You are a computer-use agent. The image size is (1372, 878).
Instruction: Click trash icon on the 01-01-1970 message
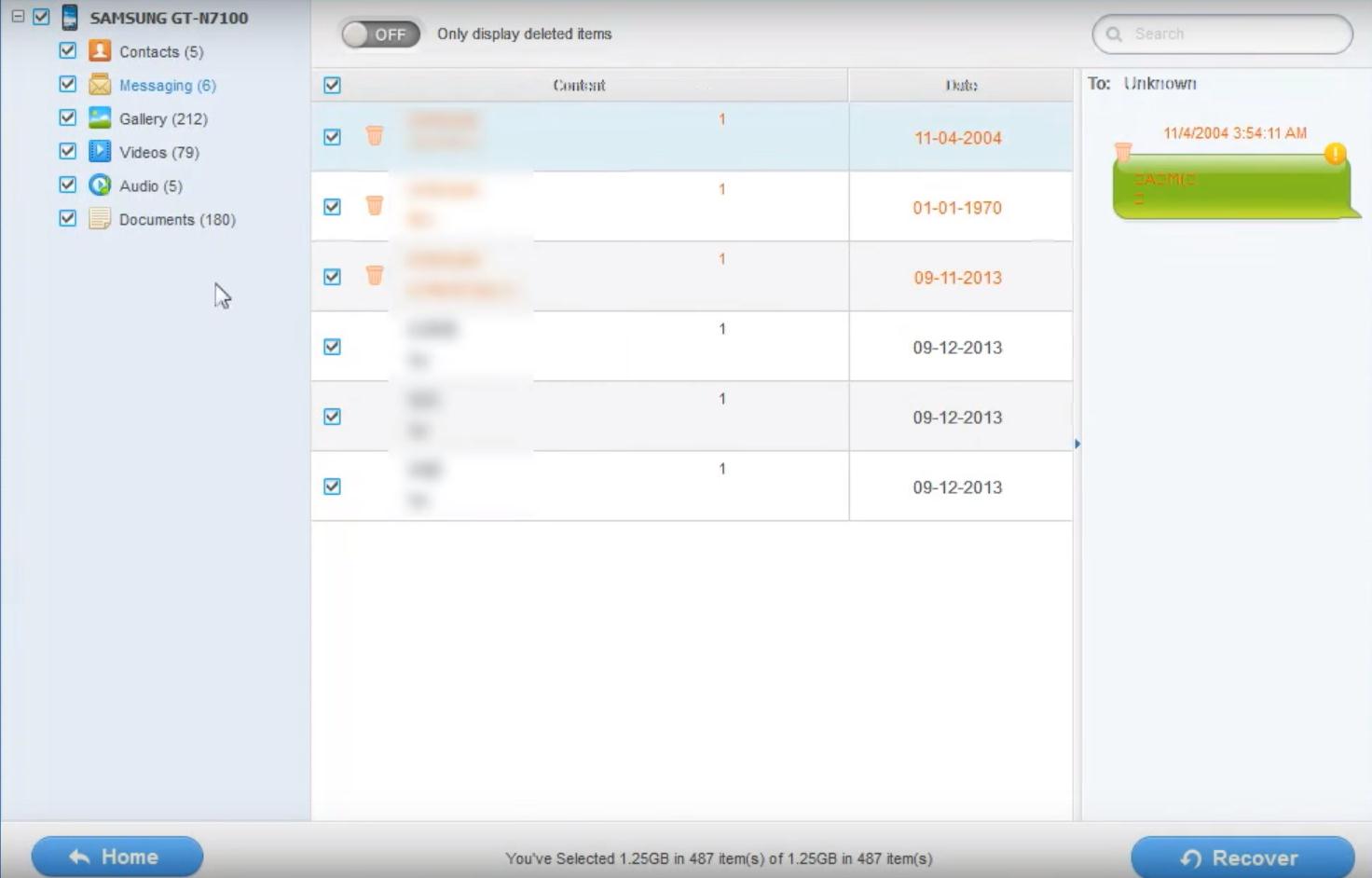click(x=375, y=206)
